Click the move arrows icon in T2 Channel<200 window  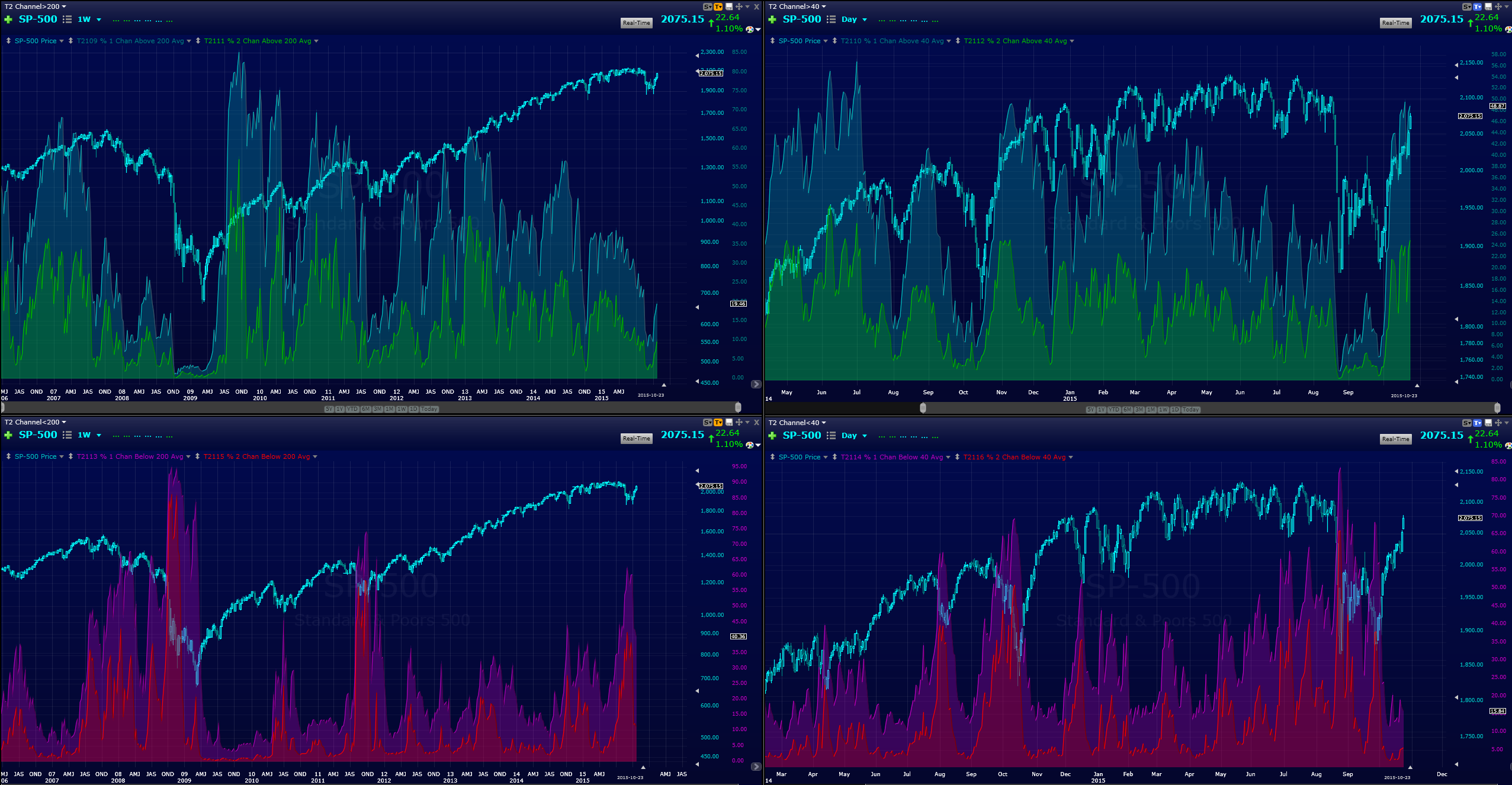[x=739, y=423]
